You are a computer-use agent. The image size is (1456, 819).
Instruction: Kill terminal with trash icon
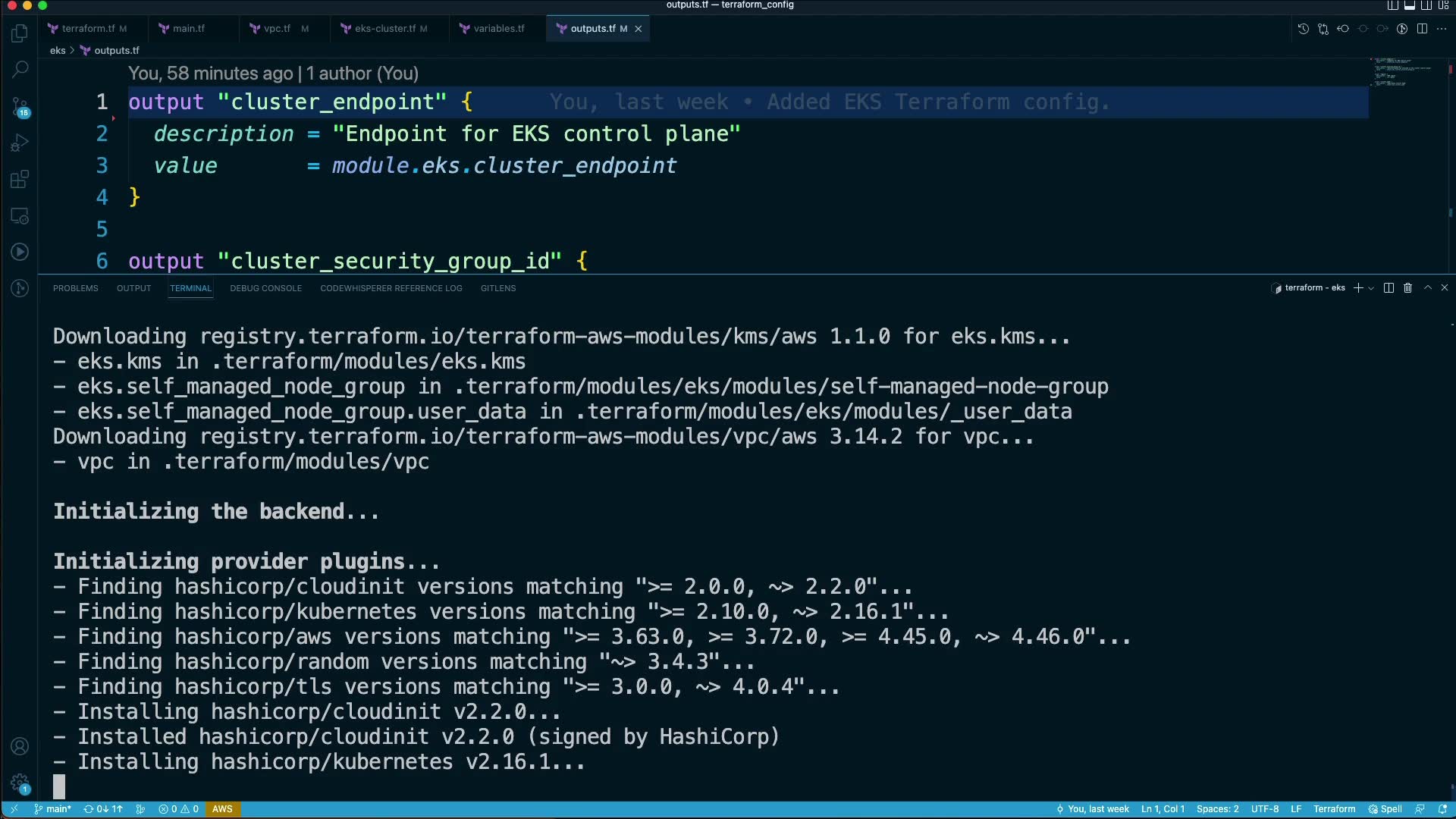[1407, 288]
